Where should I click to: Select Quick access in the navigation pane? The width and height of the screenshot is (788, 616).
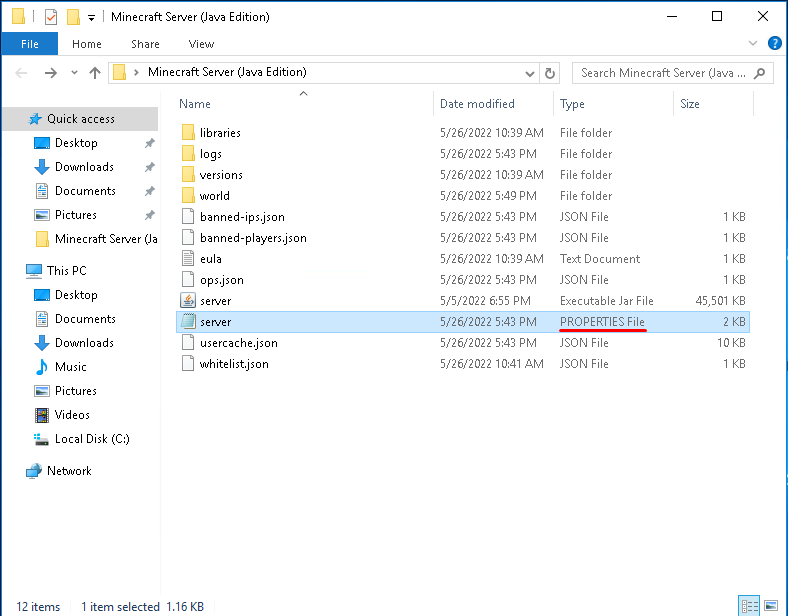click(80, 119)
